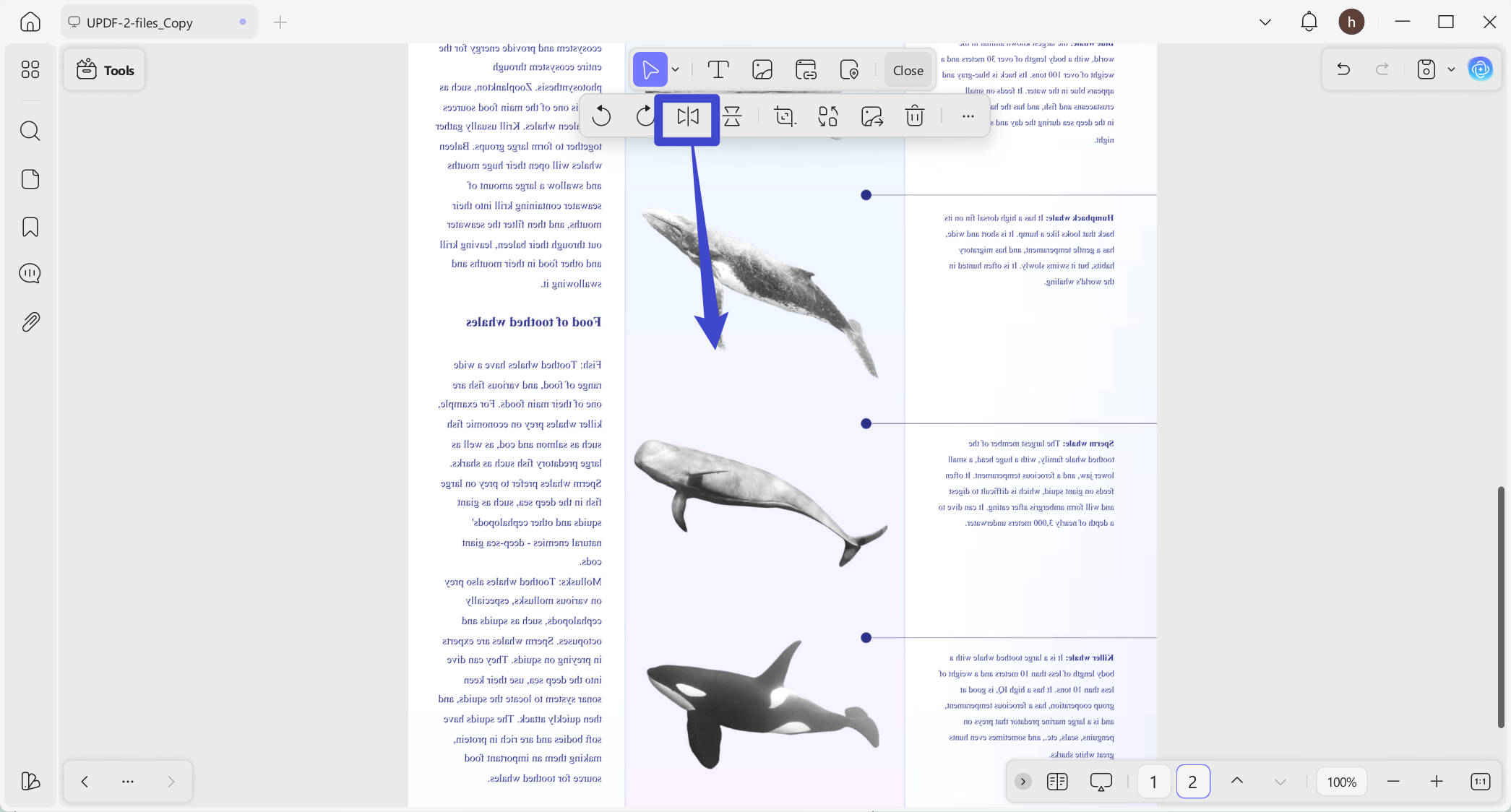
Task: Rotate image clockwise
Action: click(644, 116)
